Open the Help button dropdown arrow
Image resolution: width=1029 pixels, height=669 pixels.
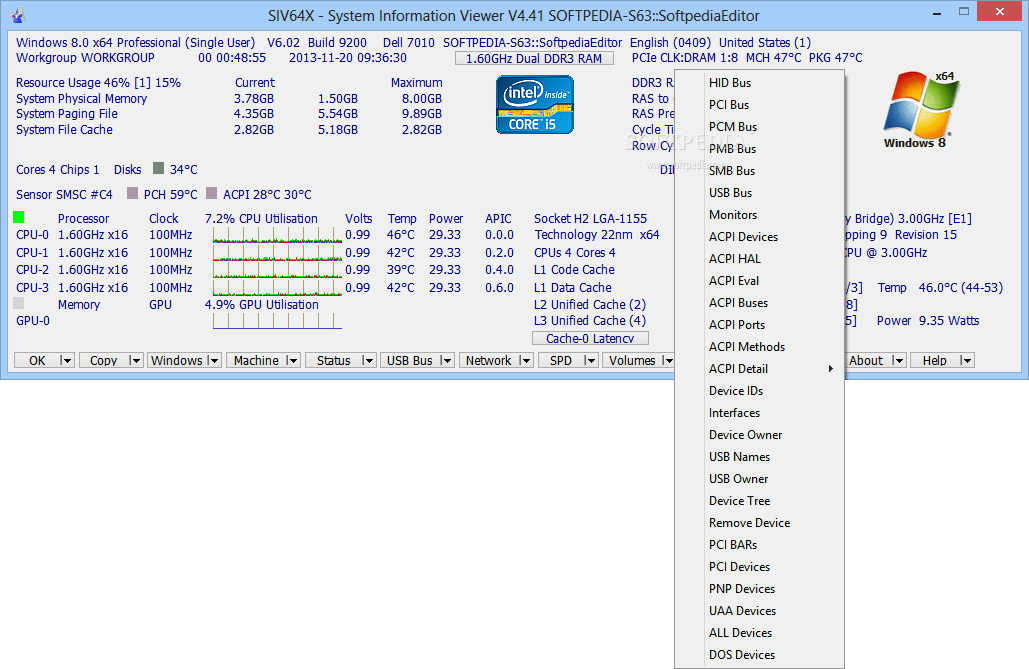point(965,360)
